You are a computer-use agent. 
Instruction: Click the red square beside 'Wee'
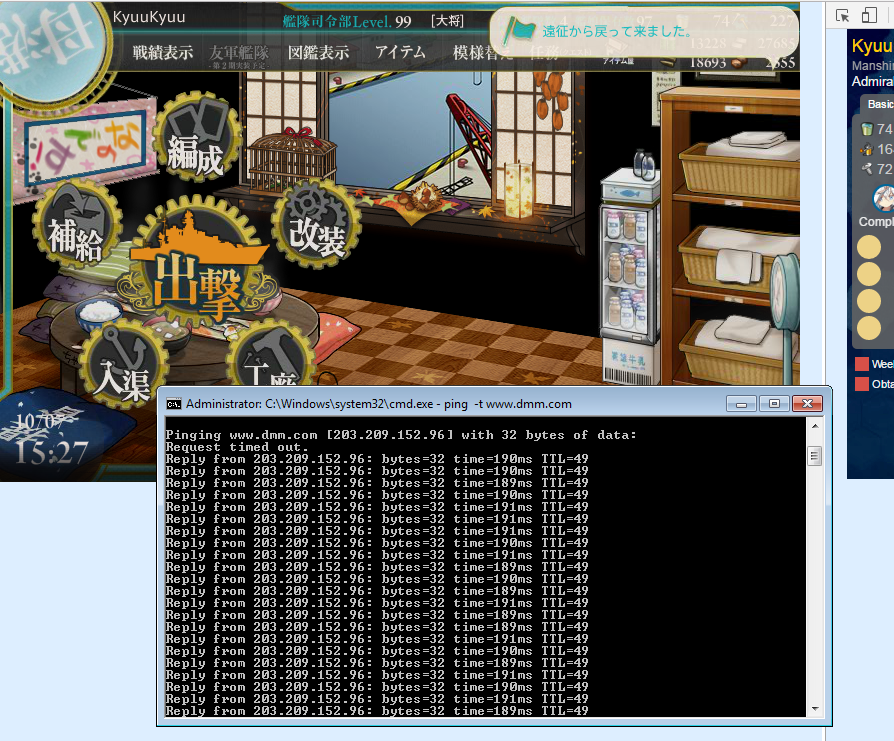pyautogui.click(x=862, y=364)
